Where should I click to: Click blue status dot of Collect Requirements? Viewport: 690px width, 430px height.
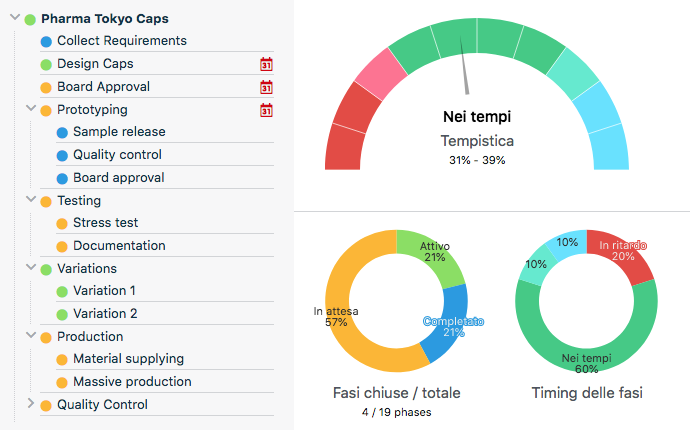tap(46, 41)
